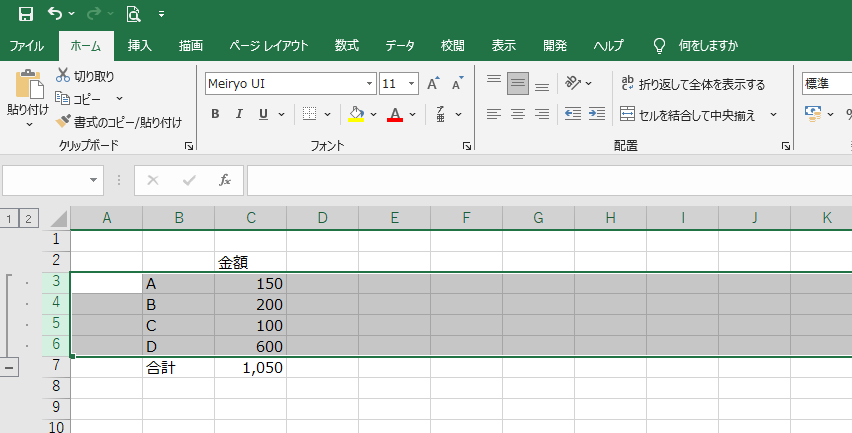The width and height of the screenshot is (852, 433).
Task: Click the increase indent icon
Action: click(x=598, y=114)
